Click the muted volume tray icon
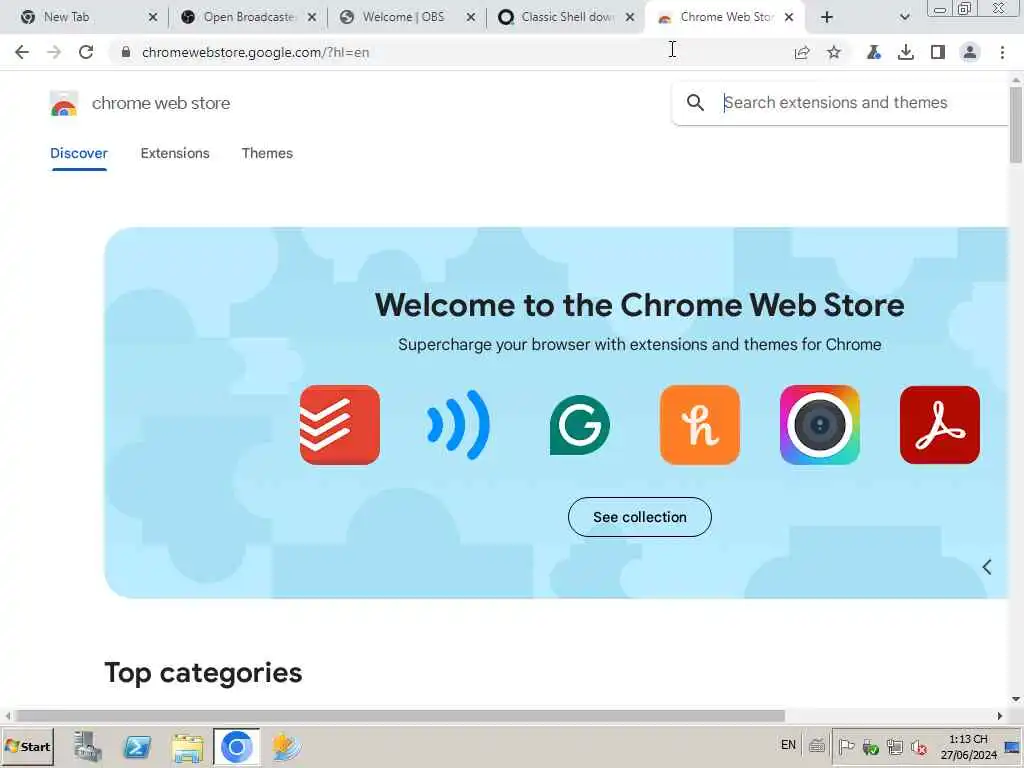The height and width of the screenshot is (768, 1024). point(919,746)
